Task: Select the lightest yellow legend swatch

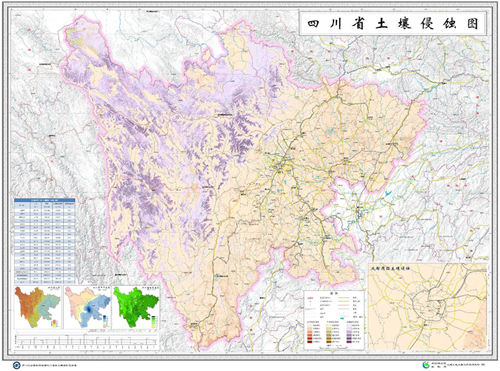Action: [329, 325]
